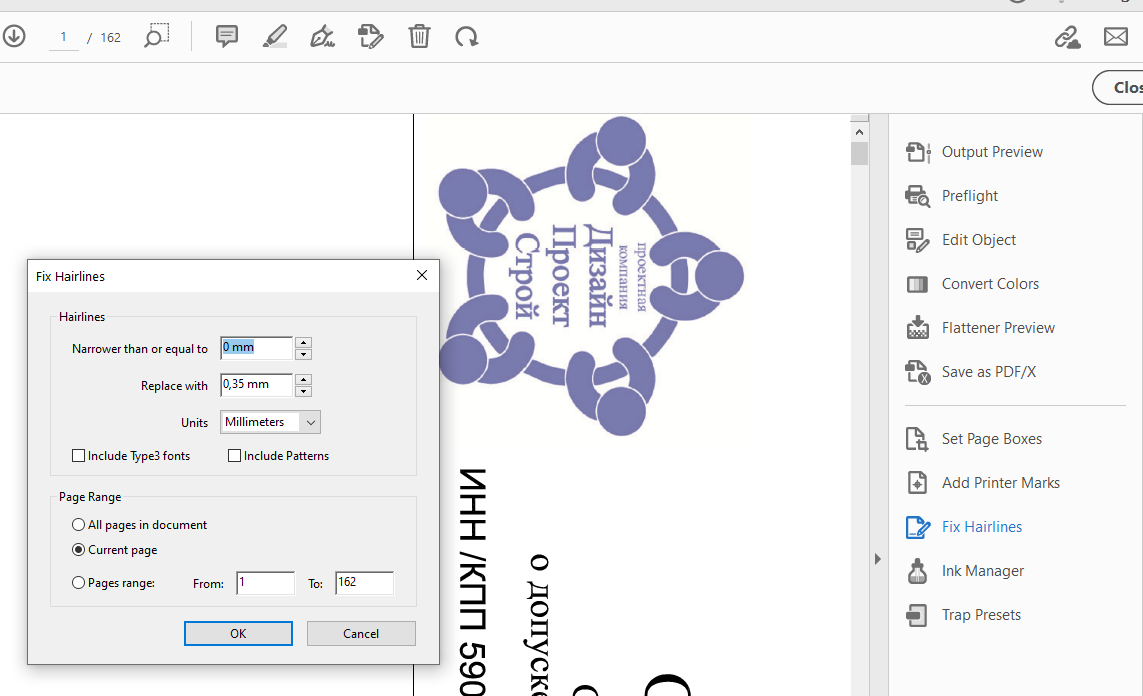Click OK in Fix Hairlines dialog

[238, 633]
